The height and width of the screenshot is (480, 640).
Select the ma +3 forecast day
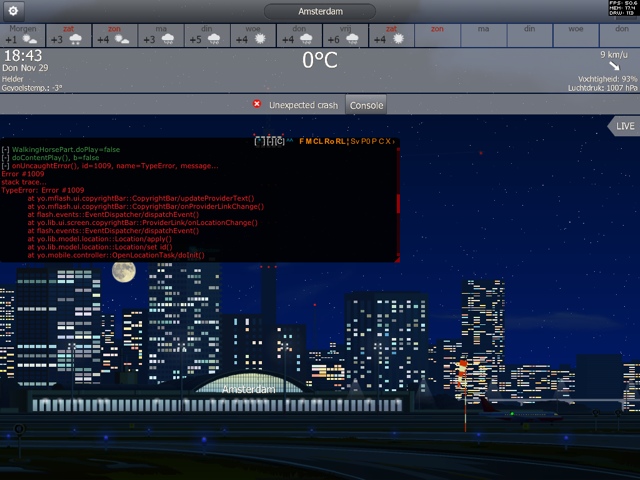point(161,35)
